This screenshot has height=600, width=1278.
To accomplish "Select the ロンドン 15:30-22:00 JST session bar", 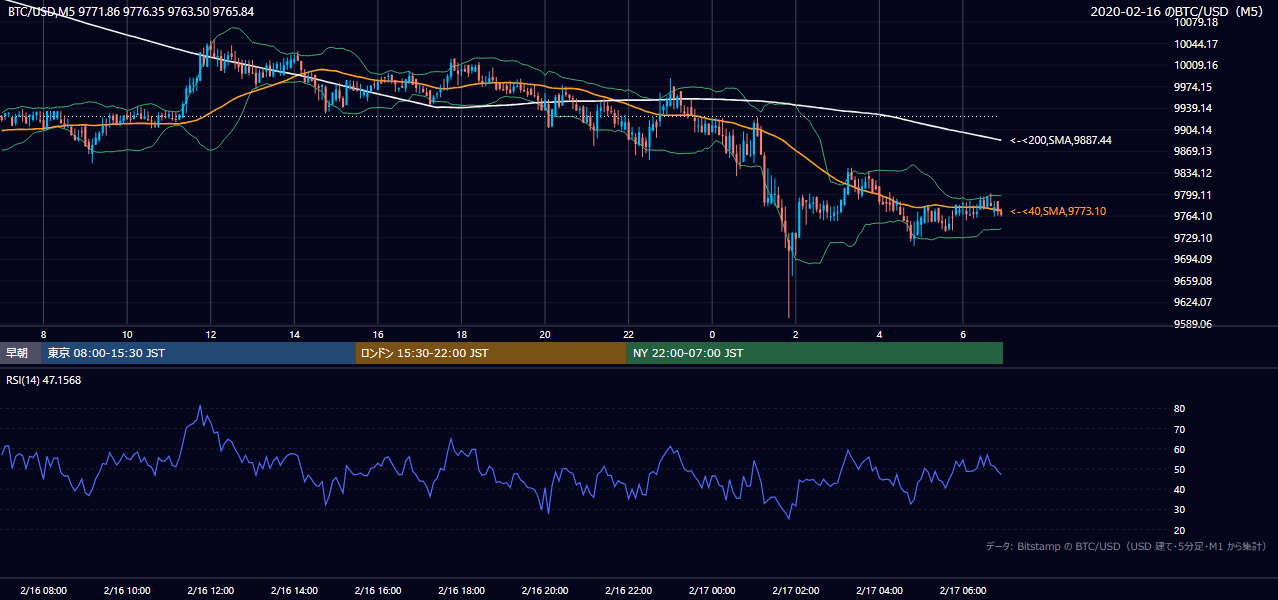I will pyautogui.click(x=491, y=353).
